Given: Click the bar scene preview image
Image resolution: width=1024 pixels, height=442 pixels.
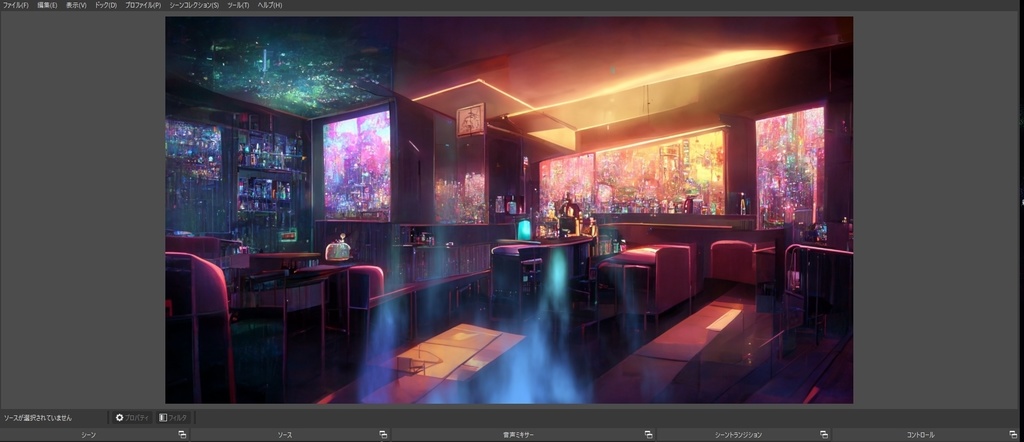Looking at the screenshot, I should point(509,210).
